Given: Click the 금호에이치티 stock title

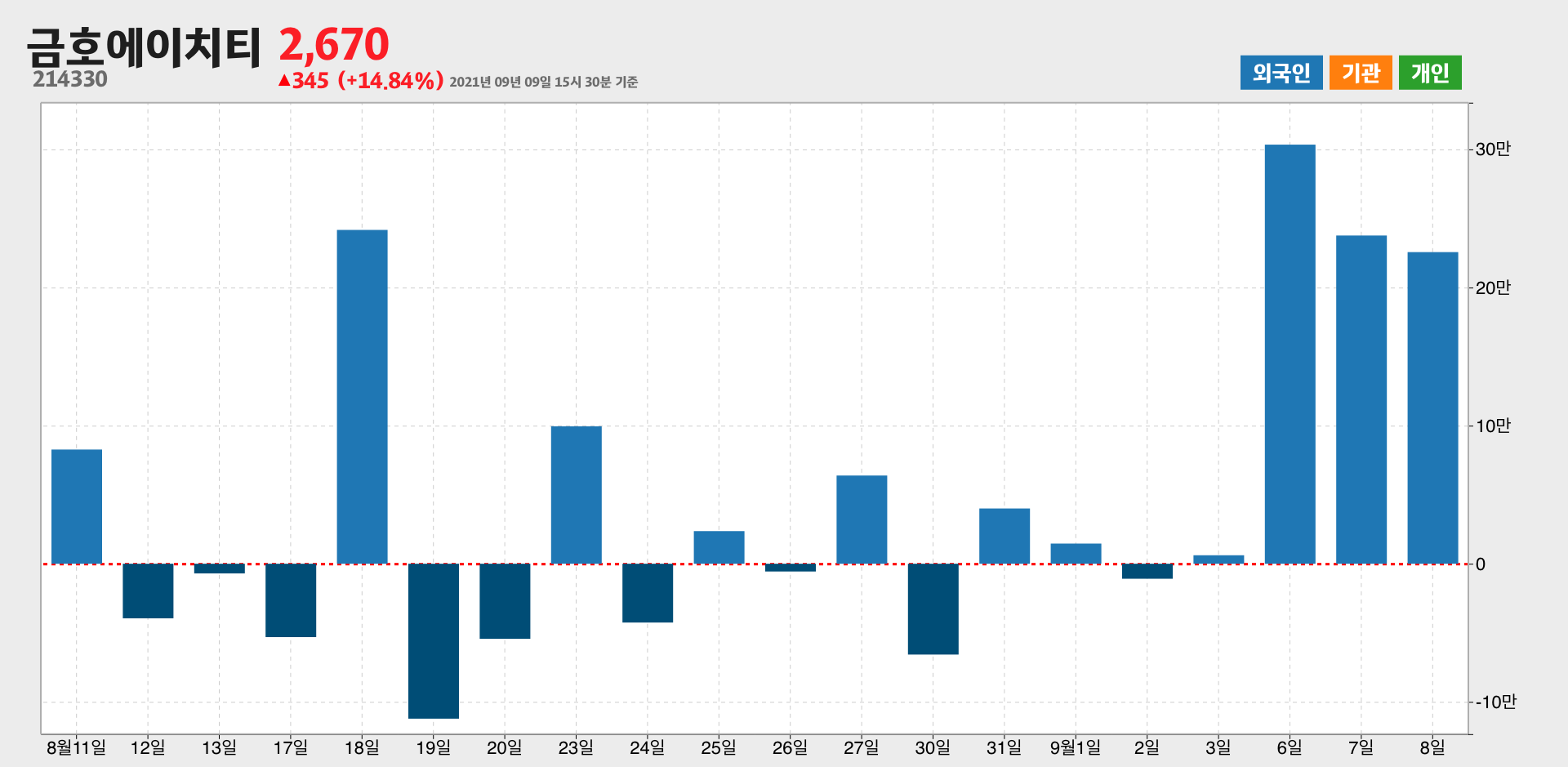Looking at the screenshot, I should pos(144,47).
